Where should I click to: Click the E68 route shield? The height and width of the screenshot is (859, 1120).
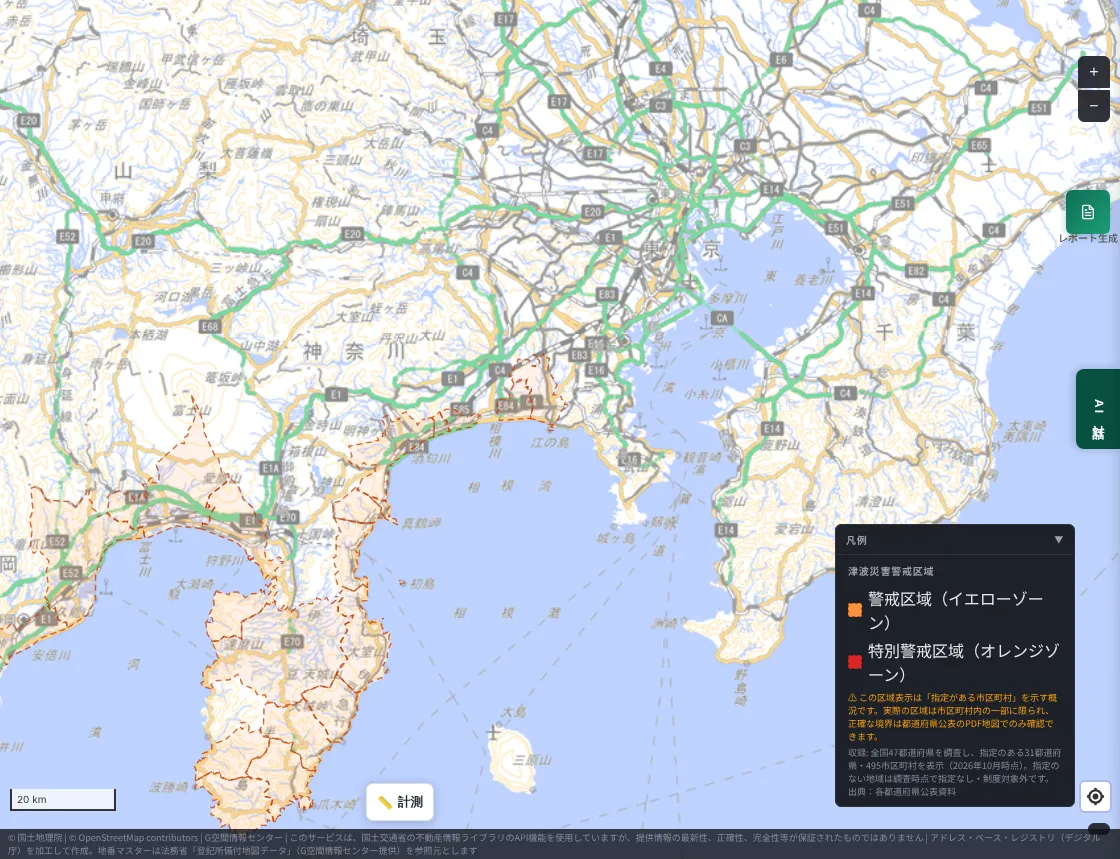tap(210, 326)
